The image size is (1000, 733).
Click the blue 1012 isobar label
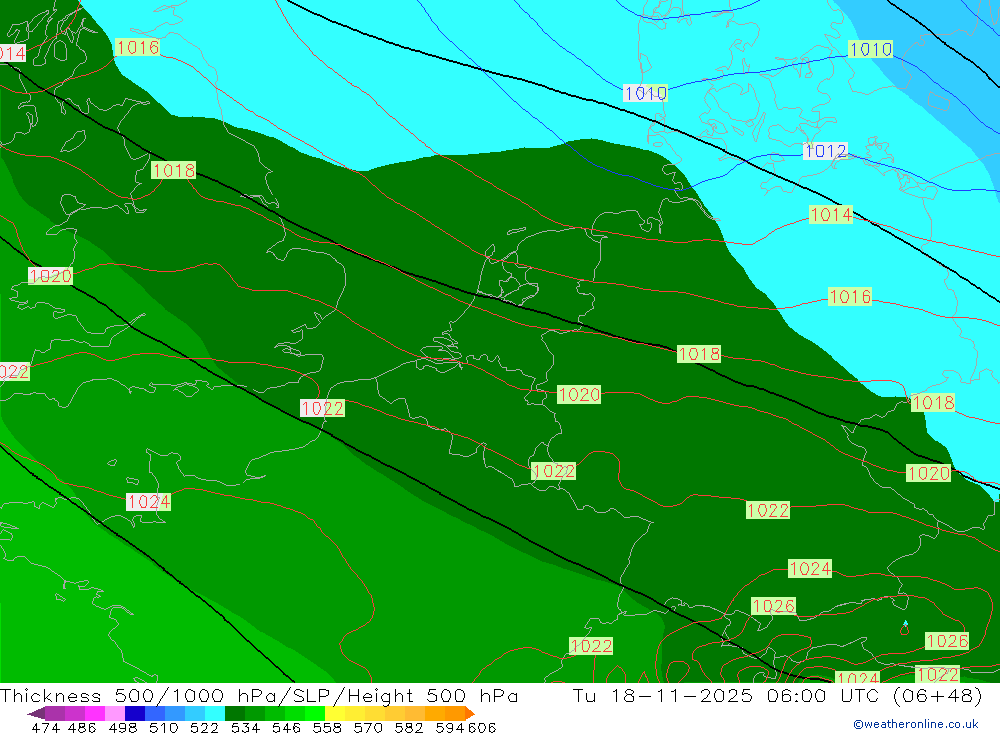825,151
